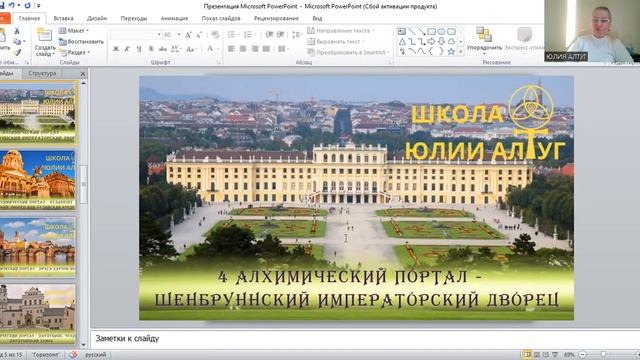Open the Переходы ribbon tab
The height and width of the screenshot is (360, 640).
click(x=133, y=18)
